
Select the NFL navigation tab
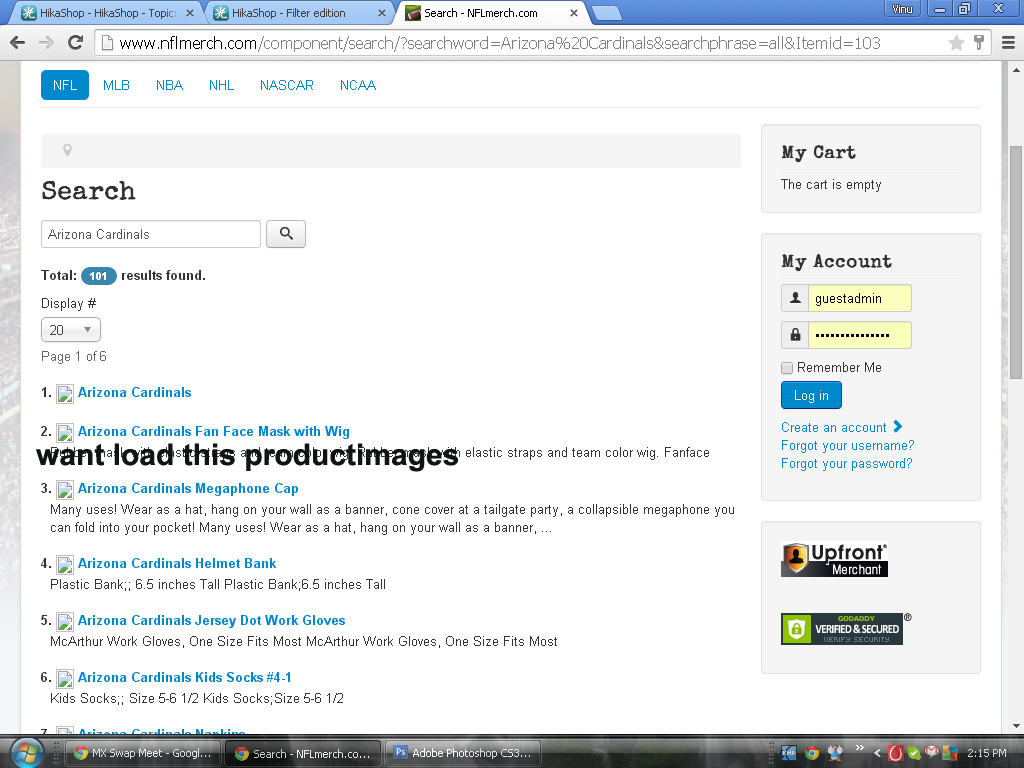point(65,86)
